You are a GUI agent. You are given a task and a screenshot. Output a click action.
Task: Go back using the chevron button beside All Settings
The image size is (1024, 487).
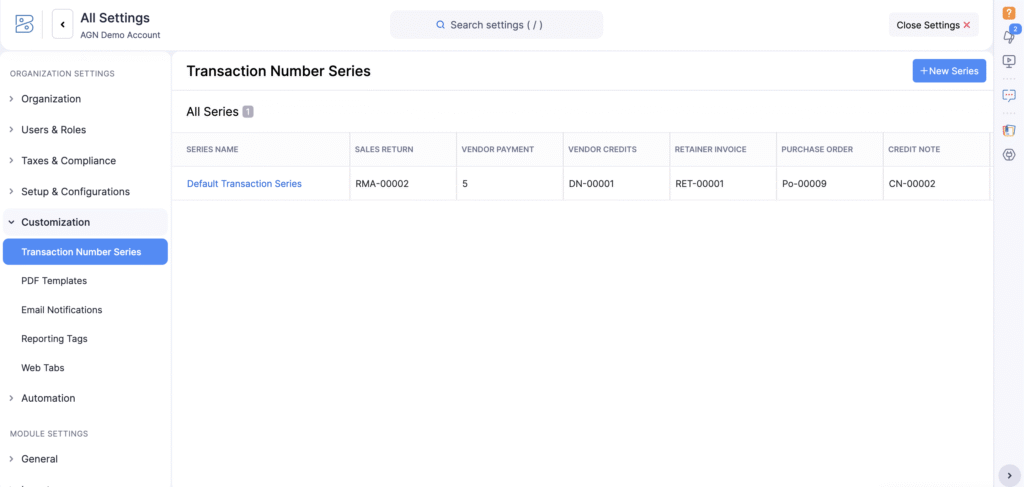point(63,24)
